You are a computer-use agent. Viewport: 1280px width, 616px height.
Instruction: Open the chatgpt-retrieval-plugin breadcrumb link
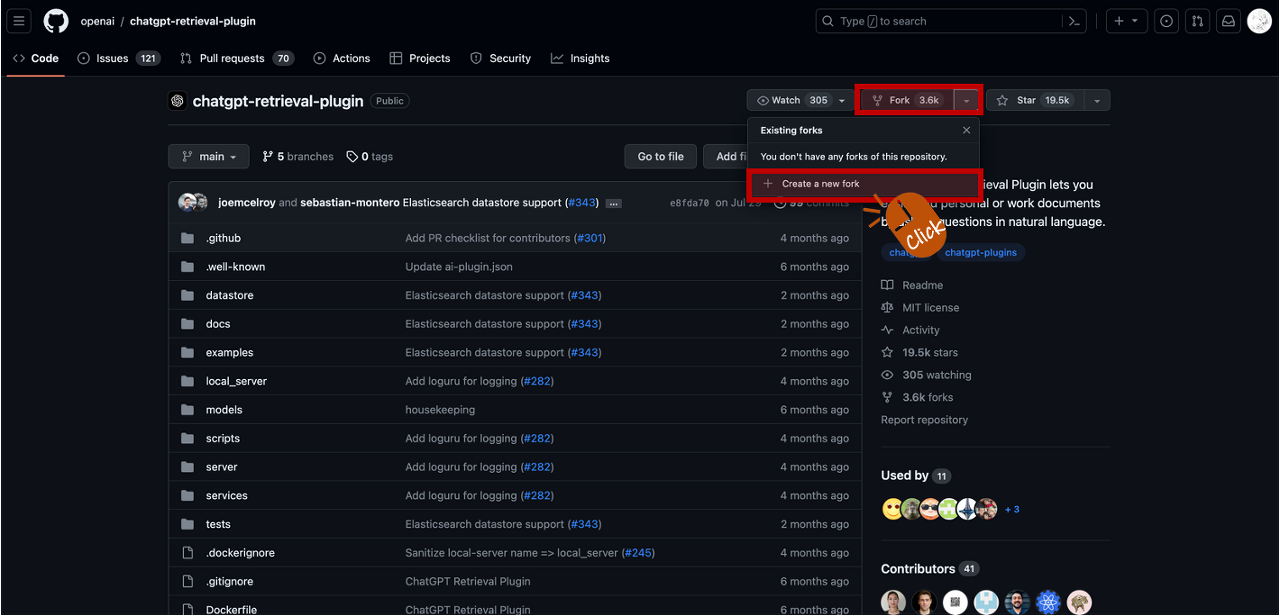pos(193,21)
